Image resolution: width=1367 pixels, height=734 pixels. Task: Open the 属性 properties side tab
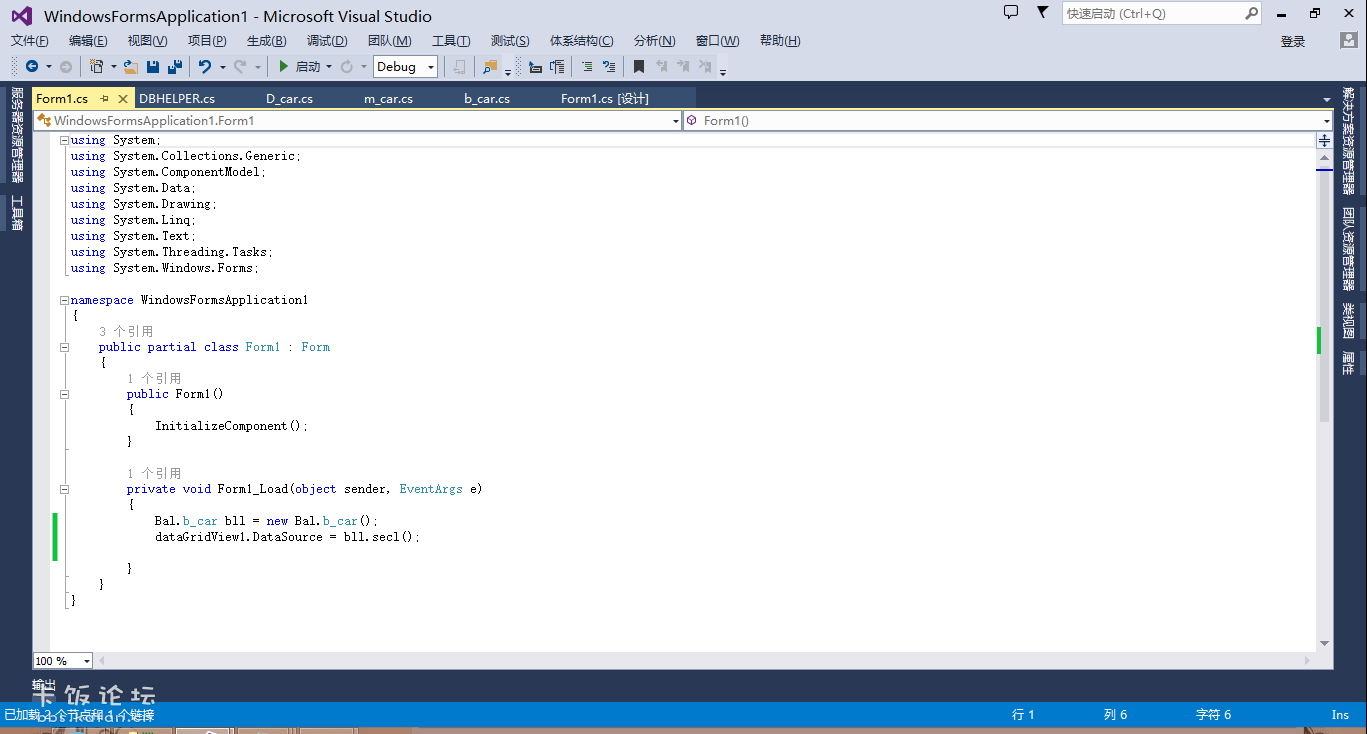click(x=1349, y=363)
